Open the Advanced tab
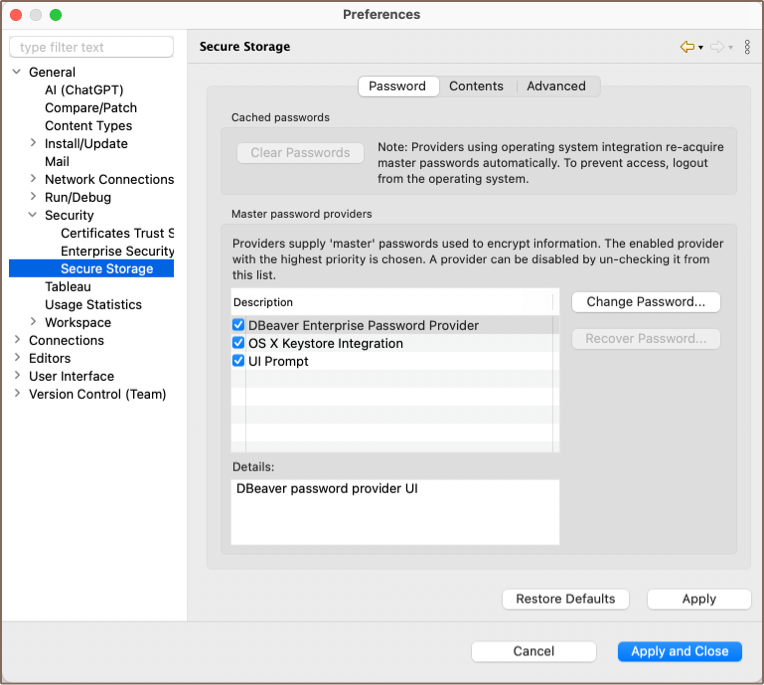 click(x=556, y=86)
